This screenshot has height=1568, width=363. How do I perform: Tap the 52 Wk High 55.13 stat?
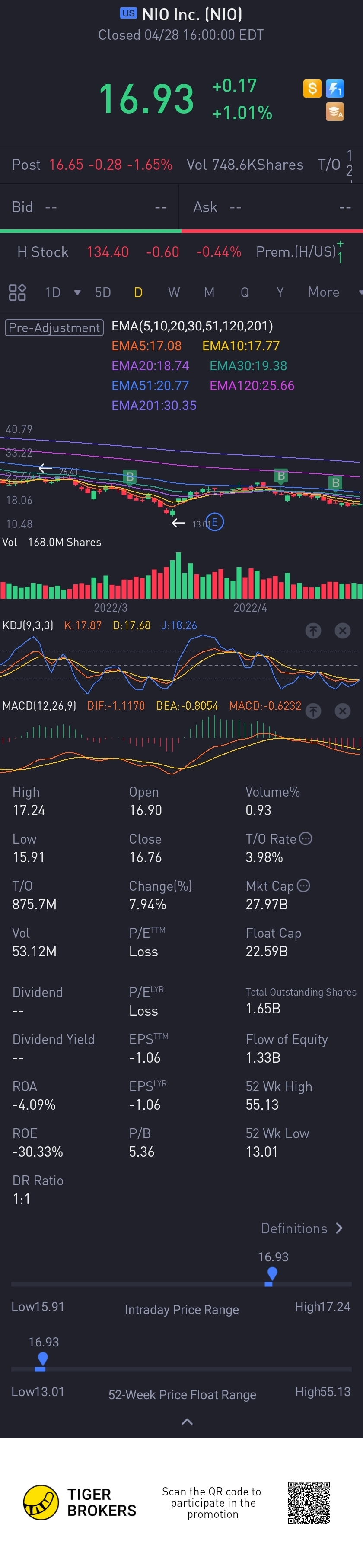[279, 1095]
